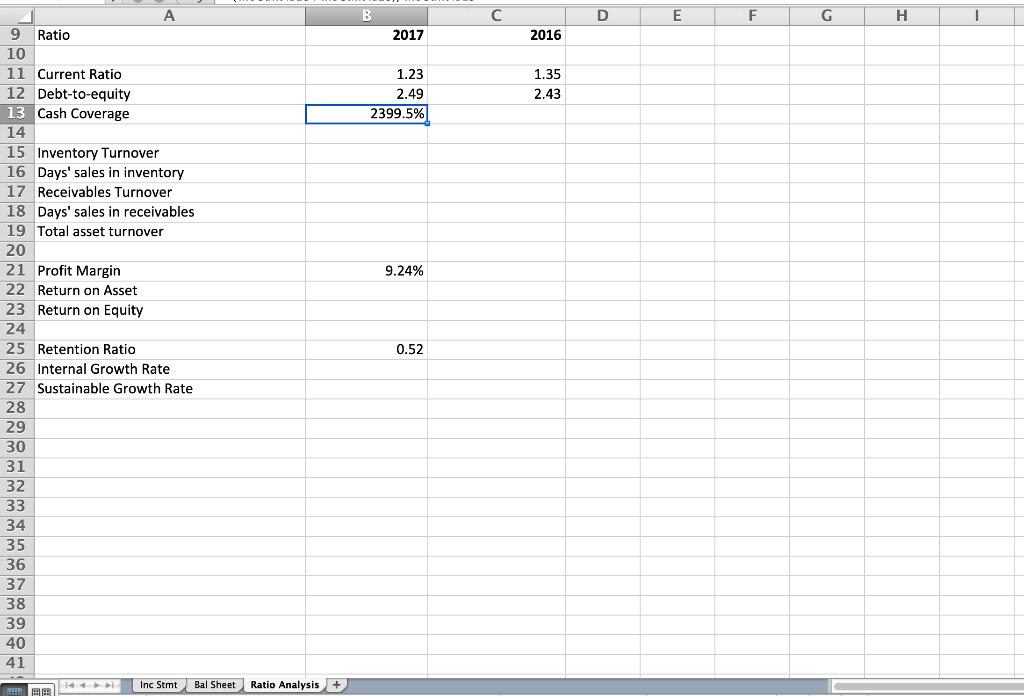Select the bold 2016 header cell
Viewport: 1024px width, 696px height.
pyautogui.click(x=496, y=35)
